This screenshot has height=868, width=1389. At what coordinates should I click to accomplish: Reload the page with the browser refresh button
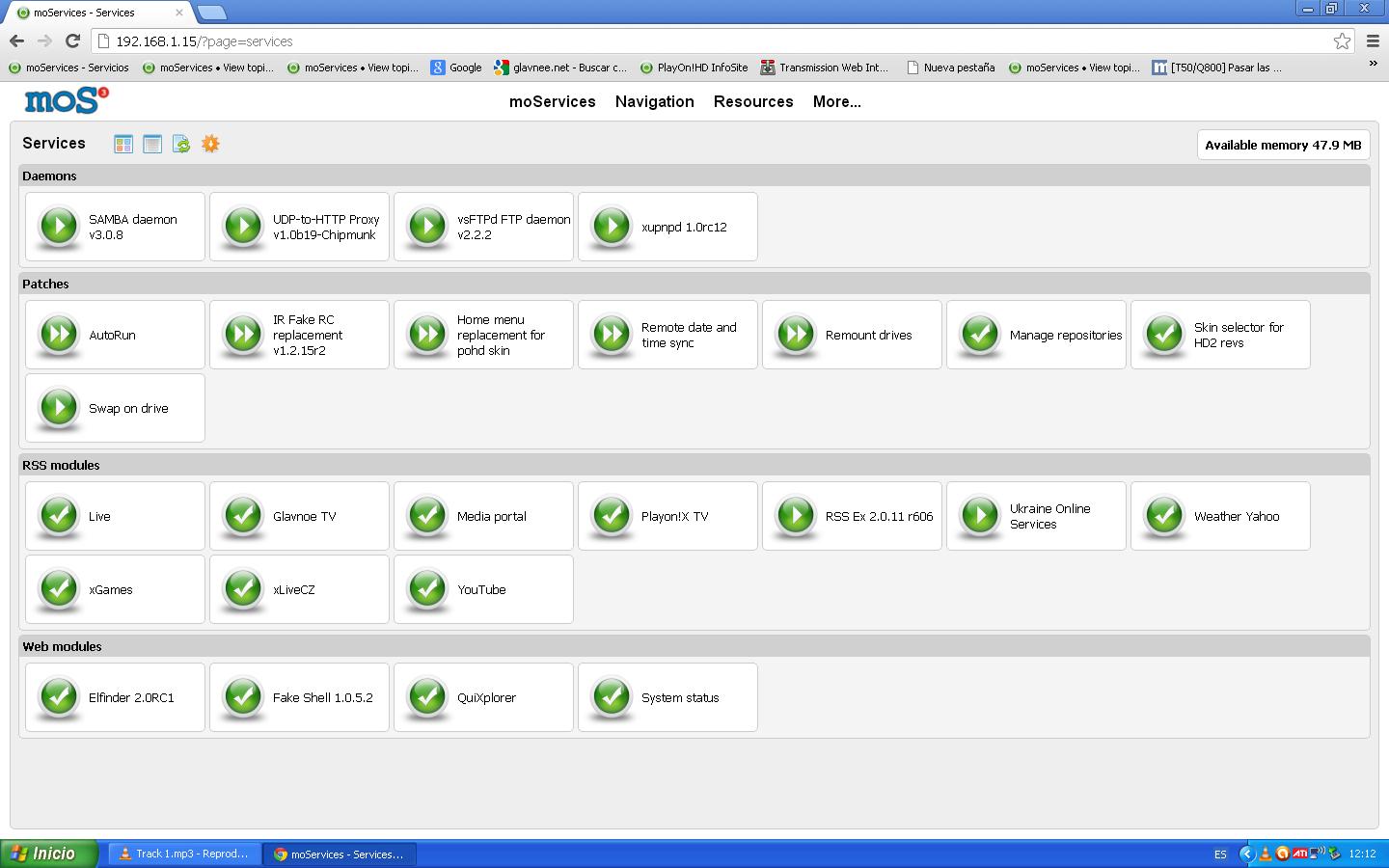pos(72,41)
